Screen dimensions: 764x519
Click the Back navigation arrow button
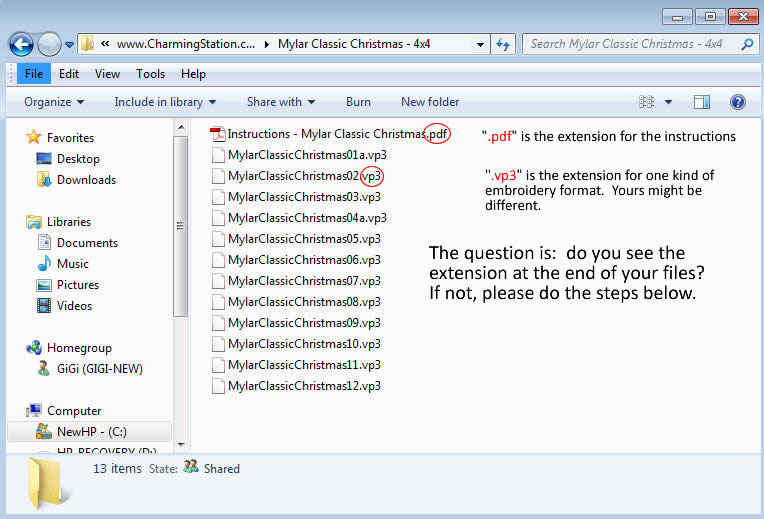point(21,44)
